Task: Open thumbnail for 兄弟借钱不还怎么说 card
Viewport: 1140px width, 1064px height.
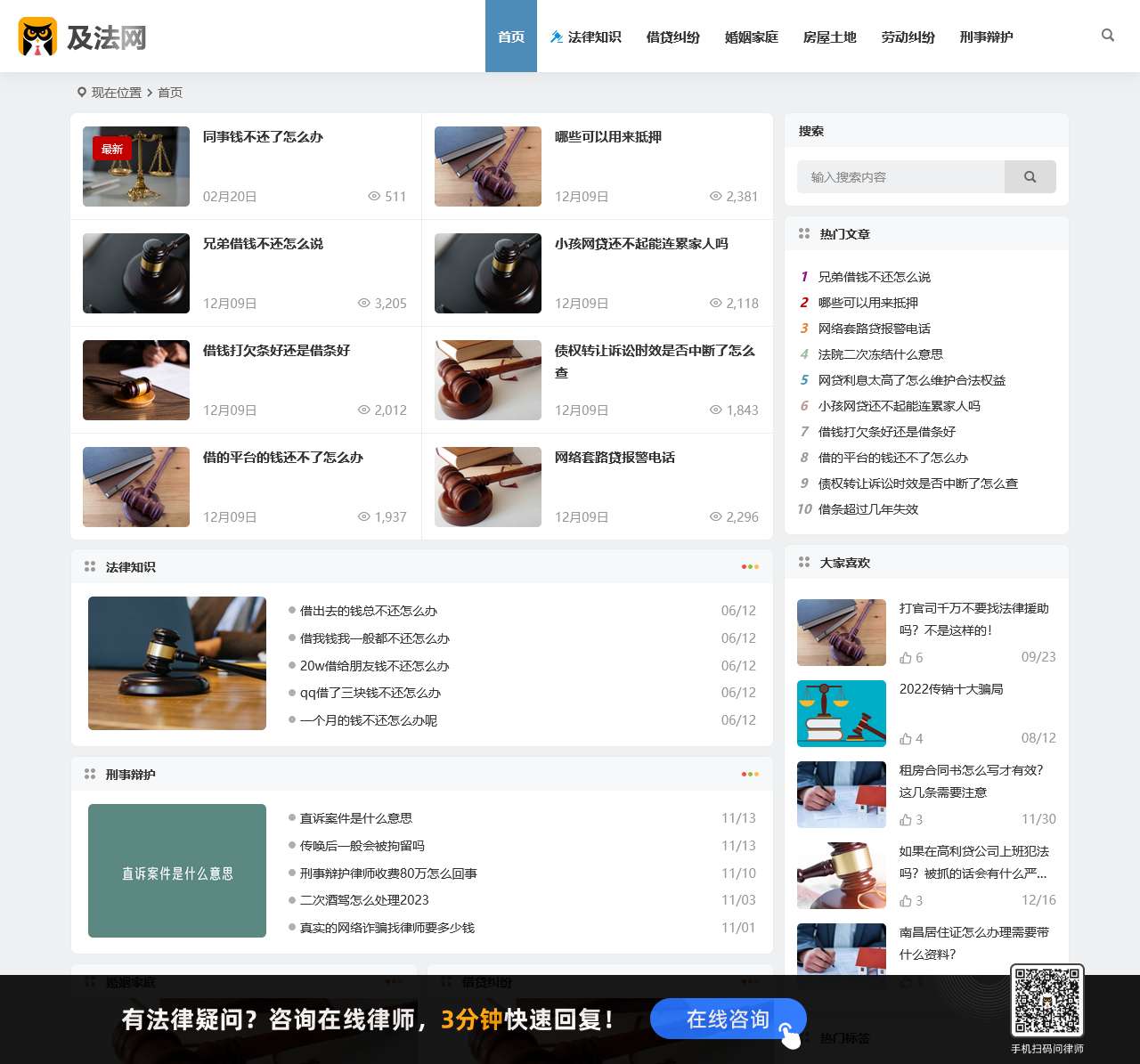Action: pyautogui.click(x=136, y=273)
